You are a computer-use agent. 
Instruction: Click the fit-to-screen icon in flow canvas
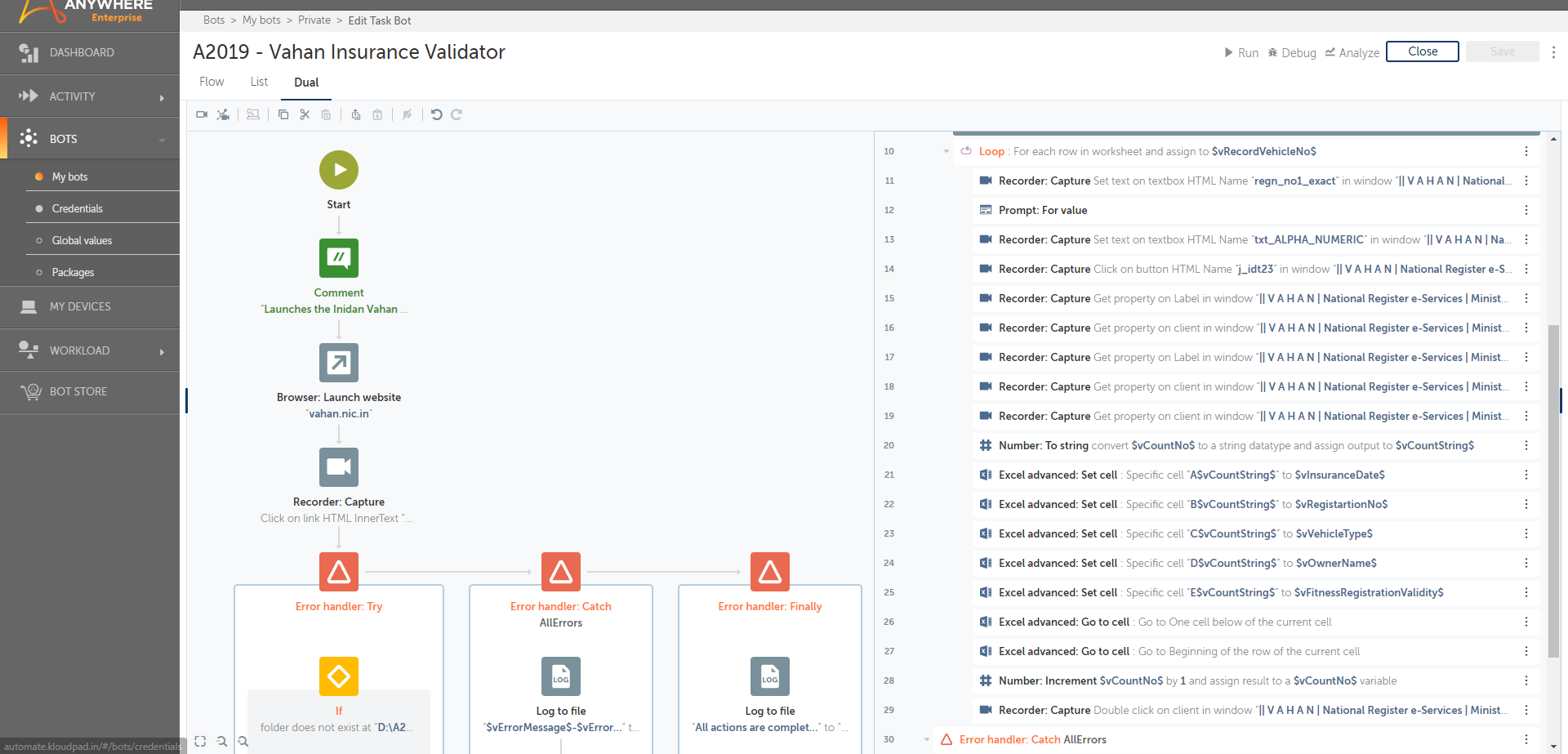point(200,741)
